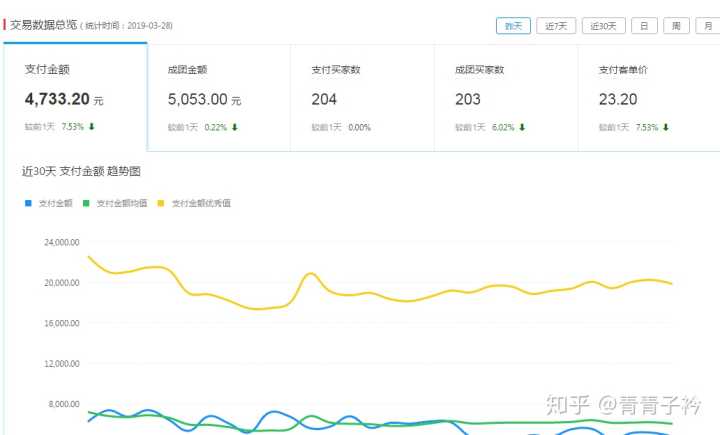This screenshot has height=435, width=720.
Task: Toggle green 支付金额均值 legend series
Action: 115,203
